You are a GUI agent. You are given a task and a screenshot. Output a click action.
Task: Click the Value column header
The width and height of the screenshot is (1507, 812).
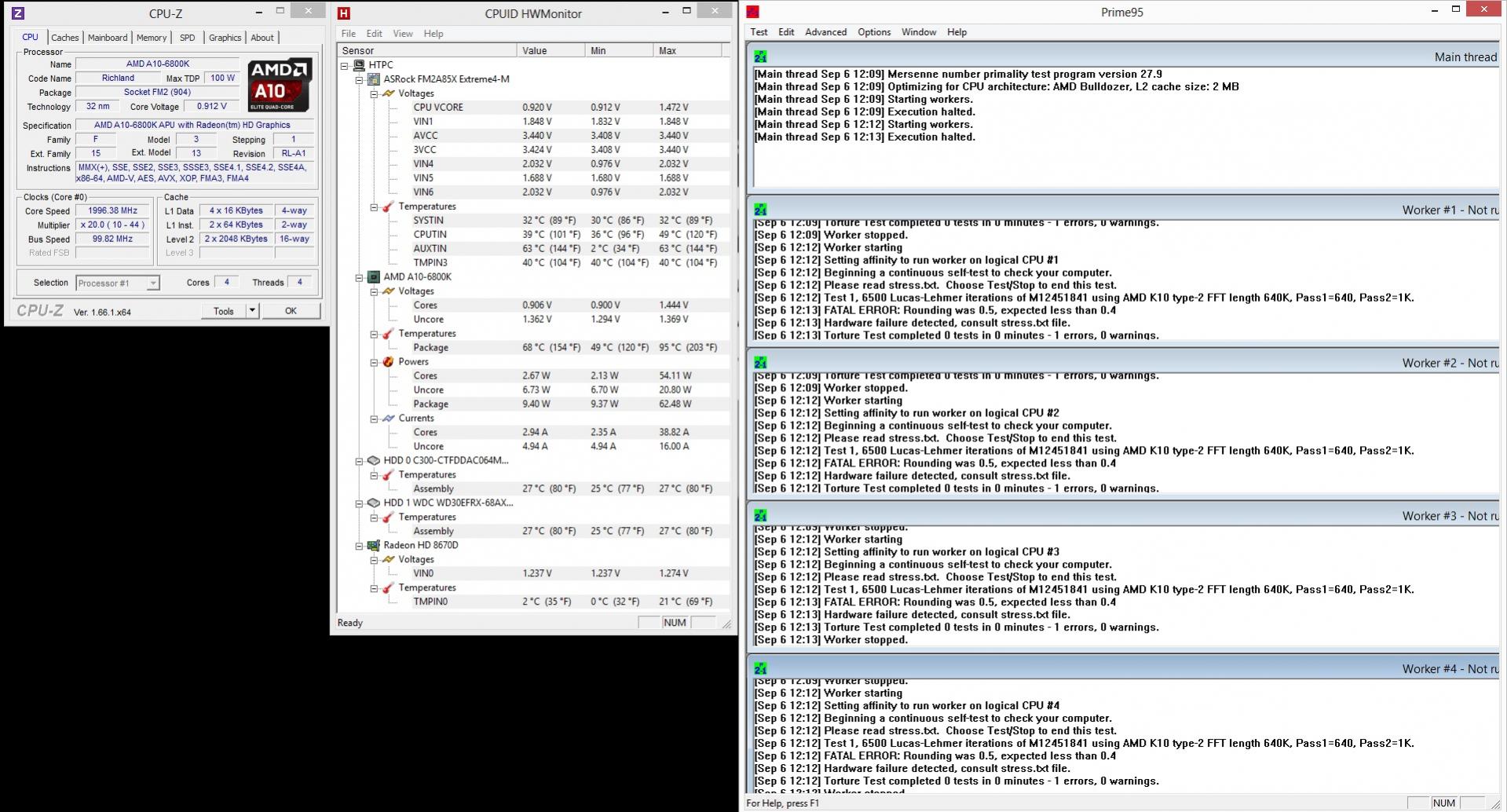click(550, 50)
